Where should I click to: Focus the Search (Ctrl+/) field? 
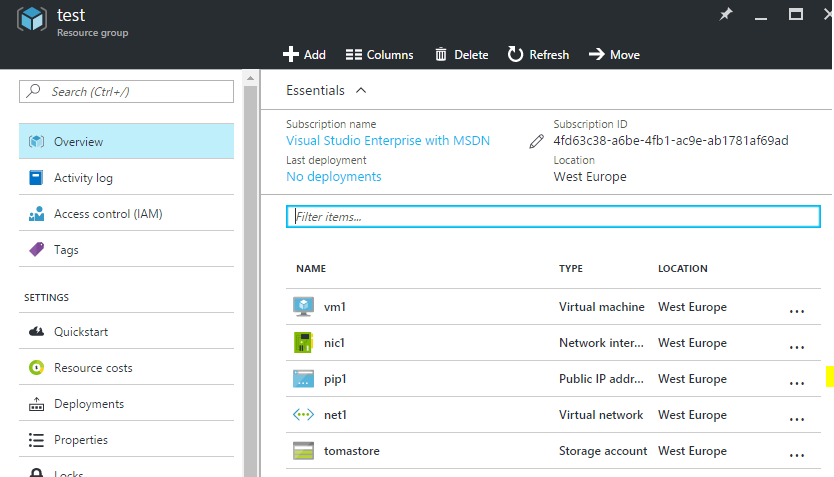point(127,91)
